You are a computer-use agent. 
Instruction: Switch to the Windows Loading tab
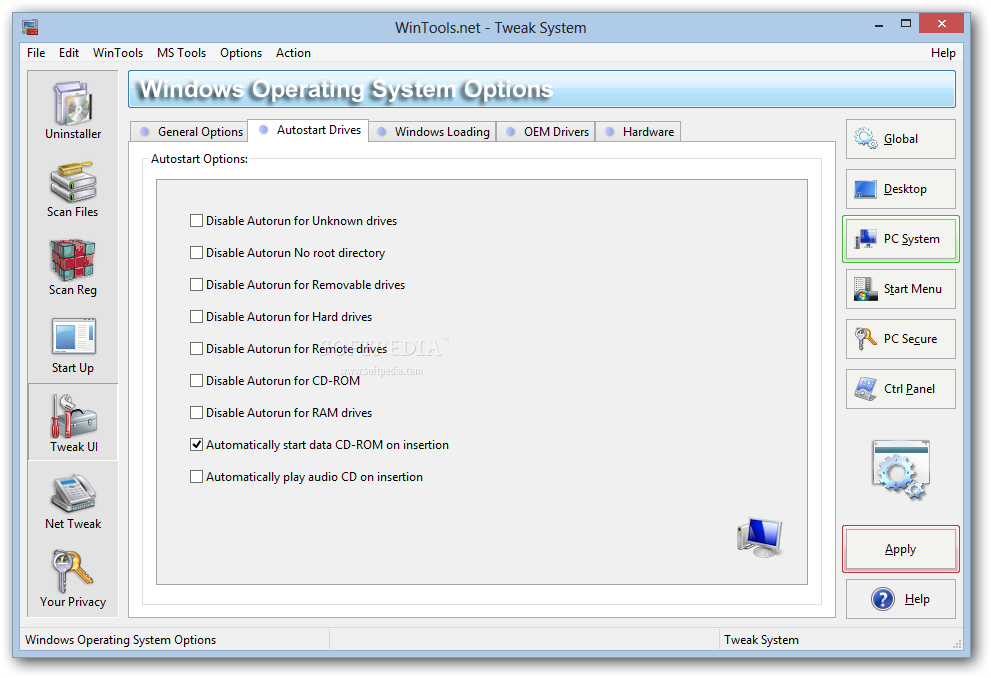432,131
